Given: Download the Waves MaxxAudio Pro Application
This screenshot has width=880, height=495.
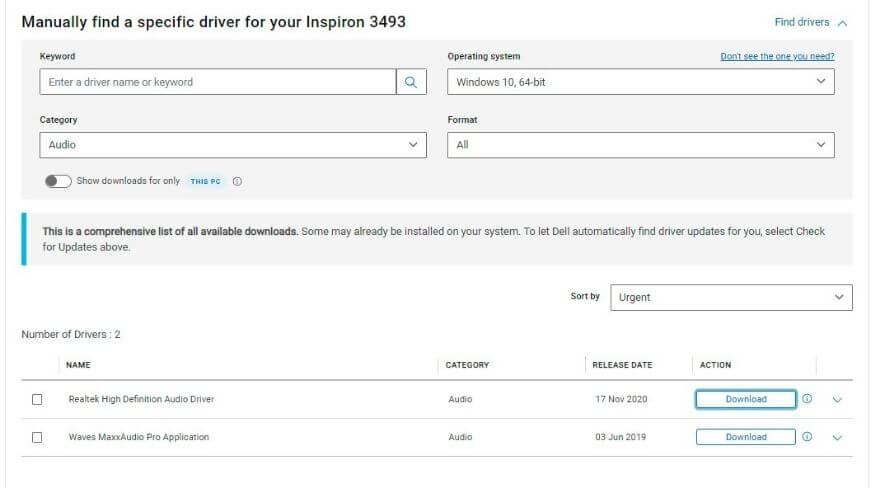Looking at the screenshot, I should (745, 437).
